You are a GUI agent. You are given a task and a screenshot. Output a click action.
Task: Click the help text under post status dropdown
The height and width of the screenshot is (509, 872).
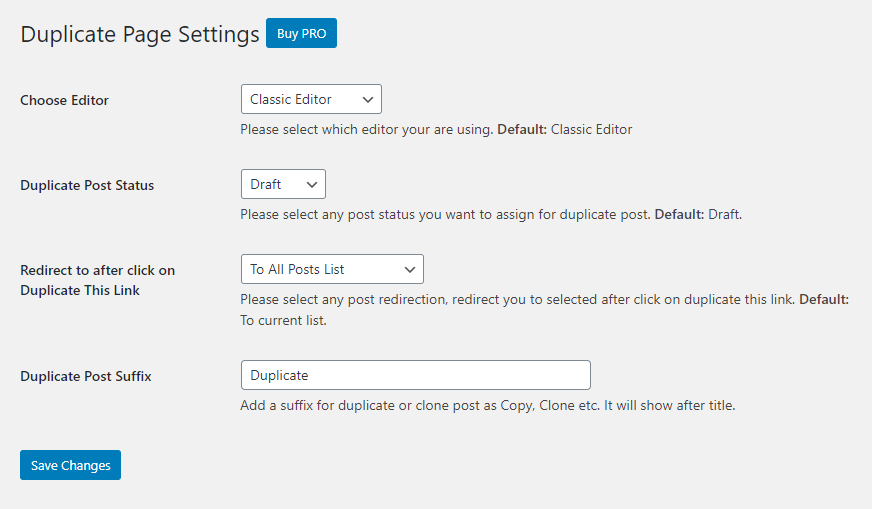446,214
